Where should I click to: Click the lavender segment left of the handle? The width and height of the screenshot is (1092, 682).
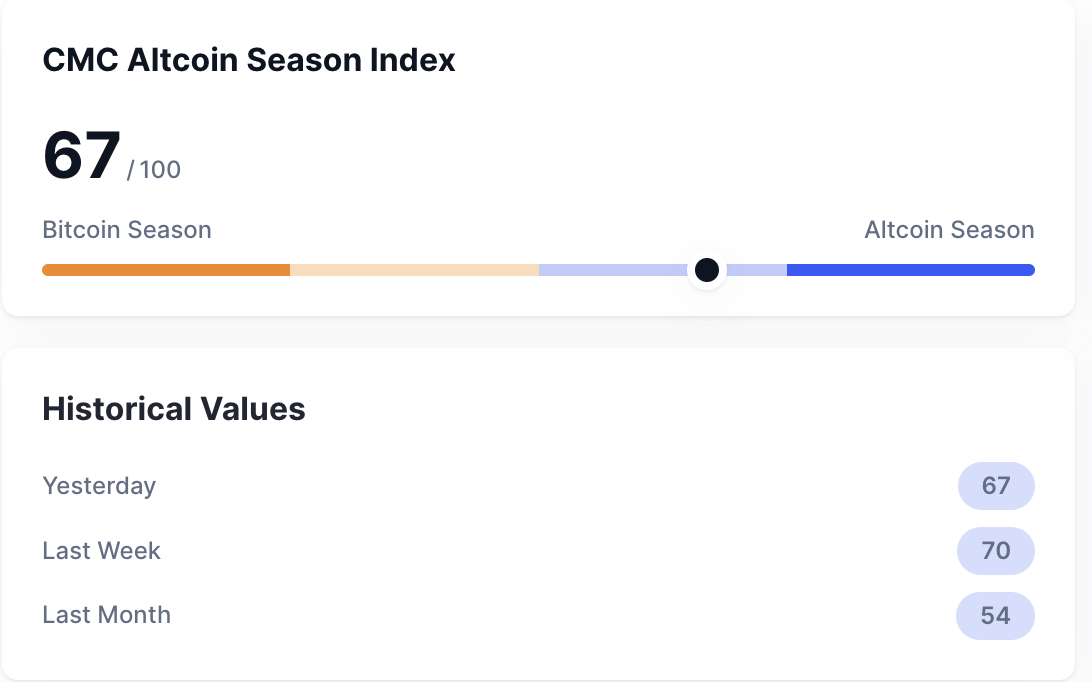pos(612,270)
